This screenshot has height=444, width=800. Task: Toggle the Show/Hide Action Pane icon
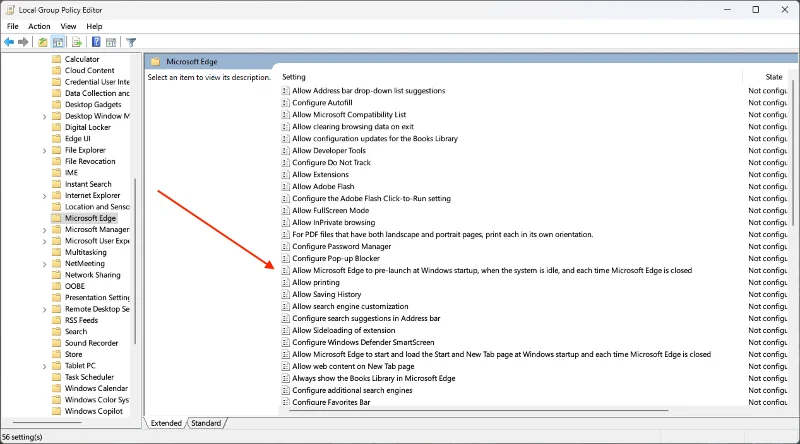[x=111, y=42]
